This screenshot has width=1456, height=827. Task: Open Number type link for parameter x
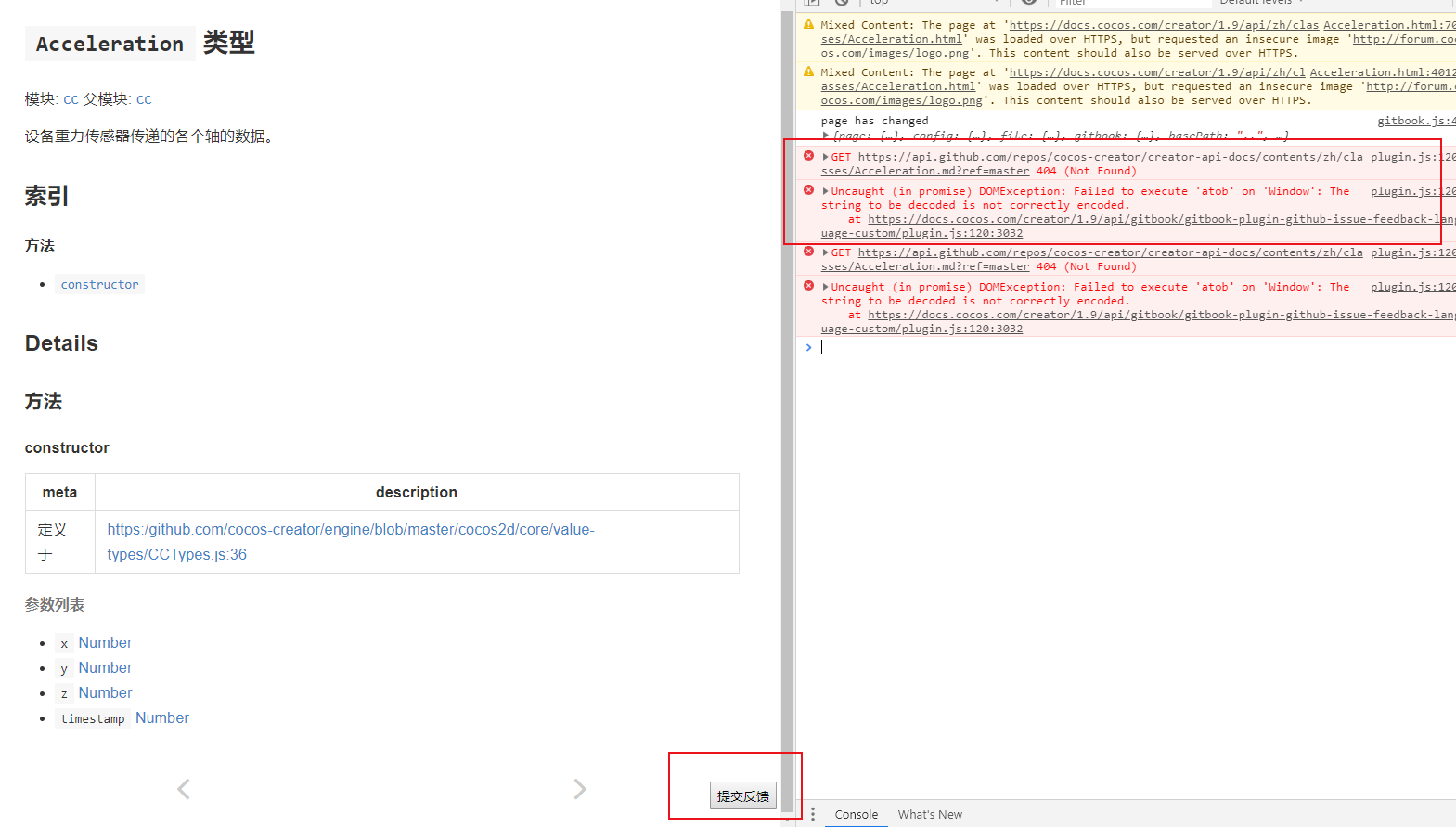pos(105,642)
